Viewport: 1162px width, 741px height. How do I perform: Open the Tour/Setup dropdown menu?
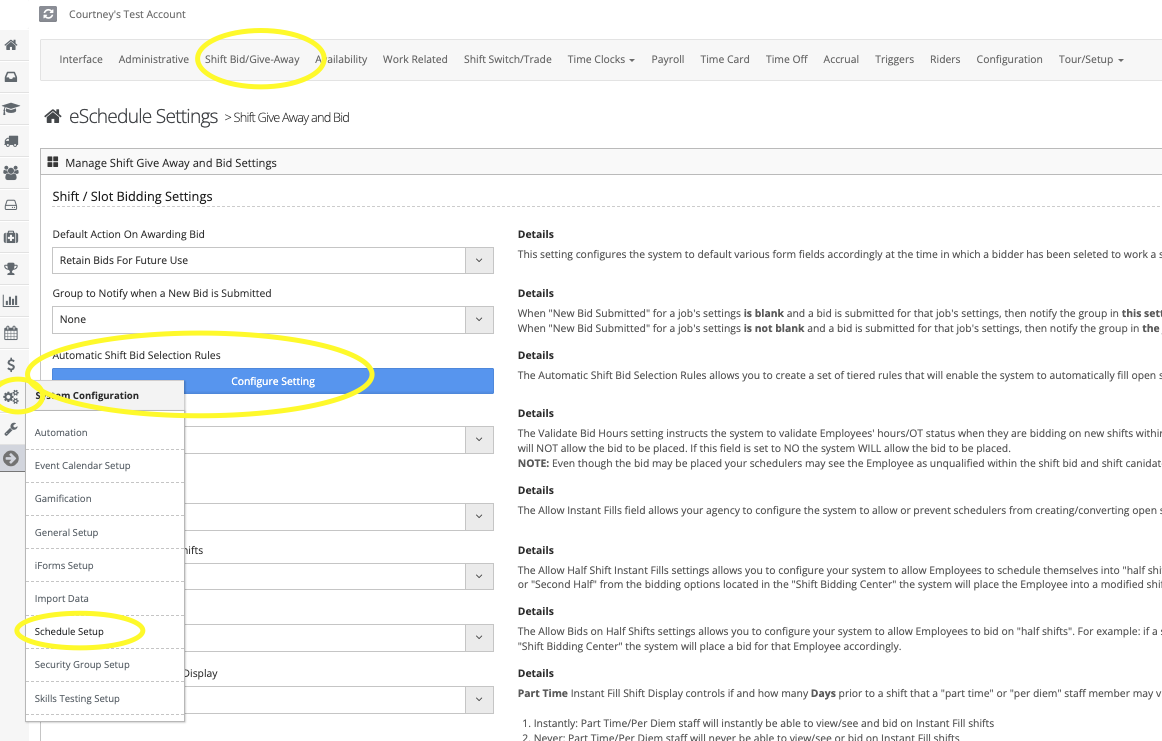pyautogui.click(x=1091, y=59)
